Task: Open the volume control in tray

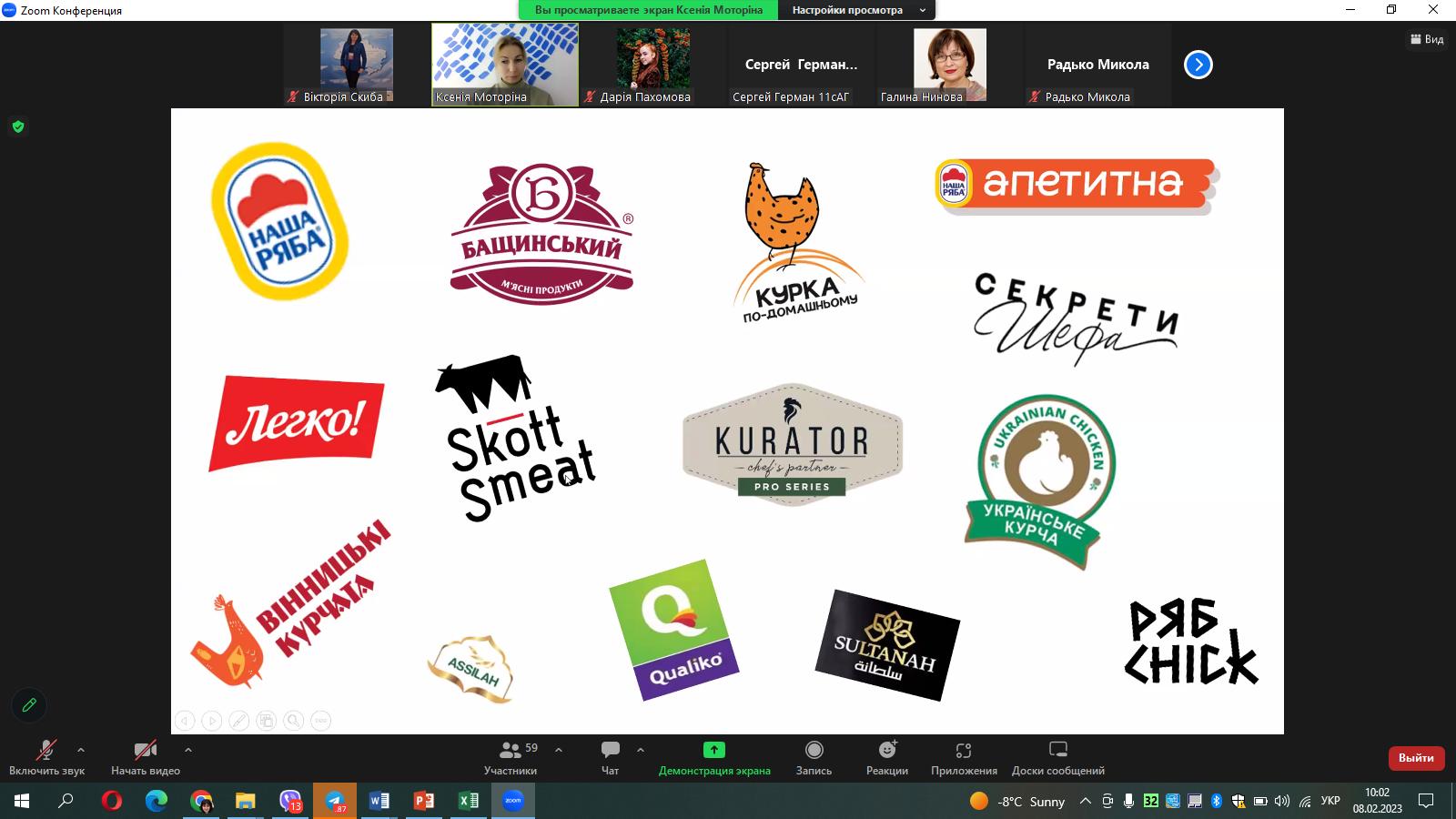Action: (x=1282, y=801)
